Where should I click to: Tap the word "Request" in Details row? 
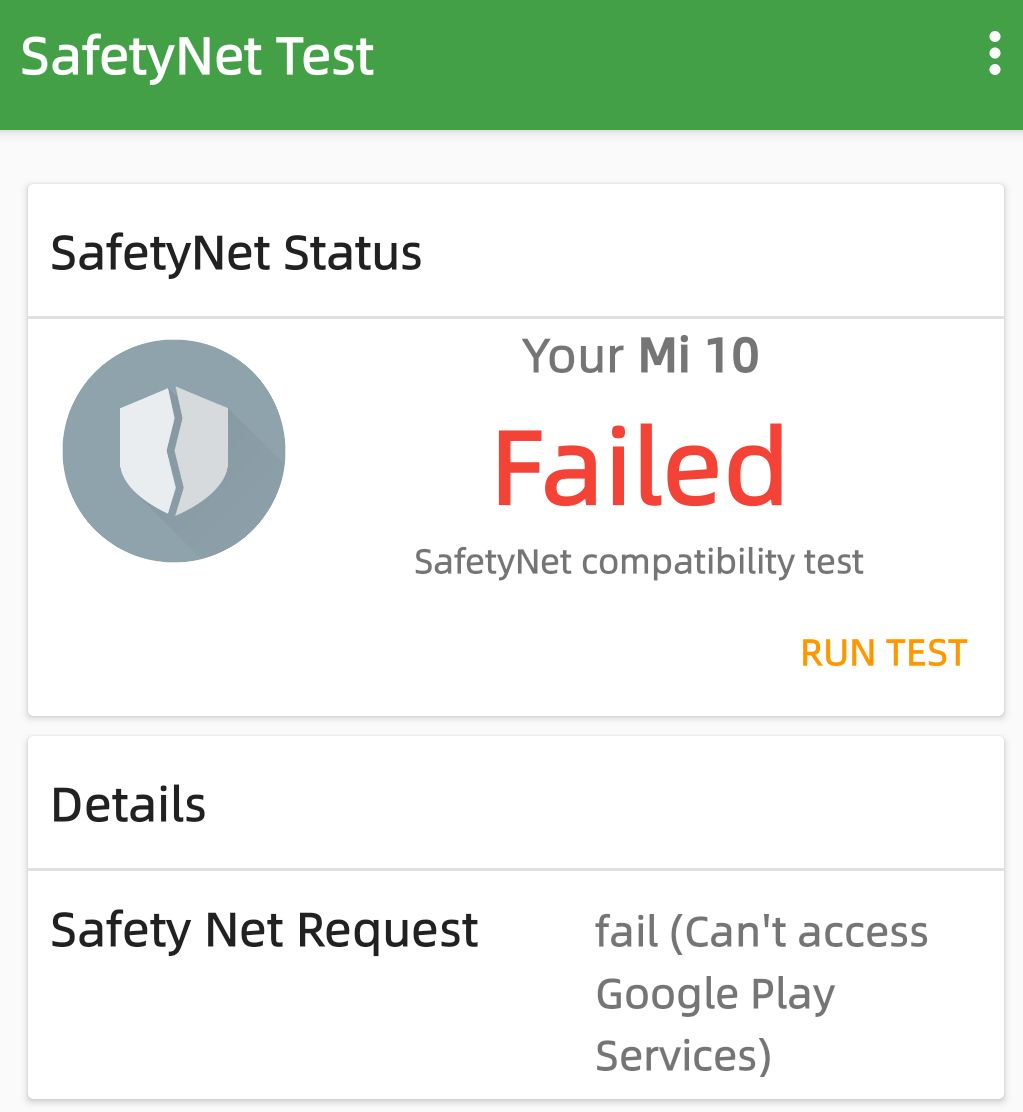(x=388, y=931)
